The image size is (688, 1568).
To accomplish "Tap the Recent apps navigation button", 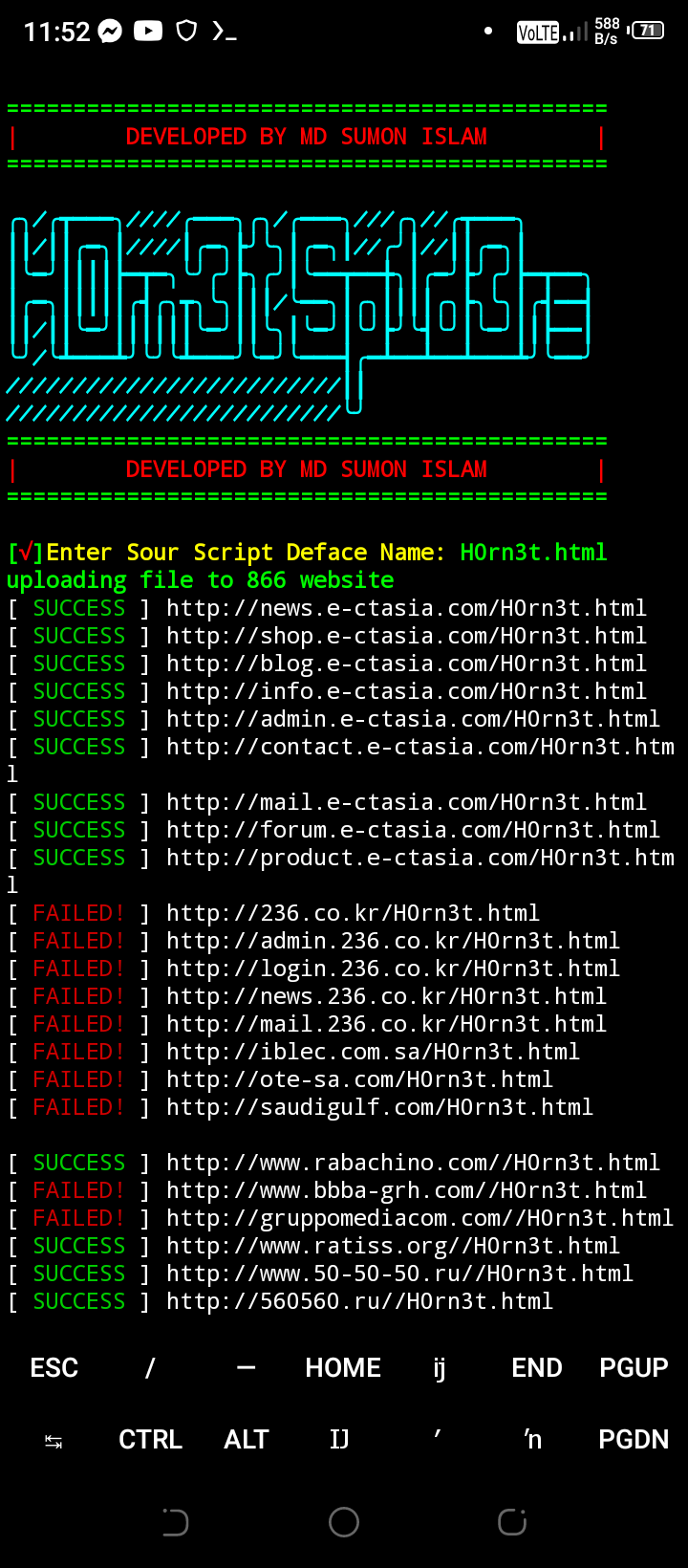I will 512,1521.
